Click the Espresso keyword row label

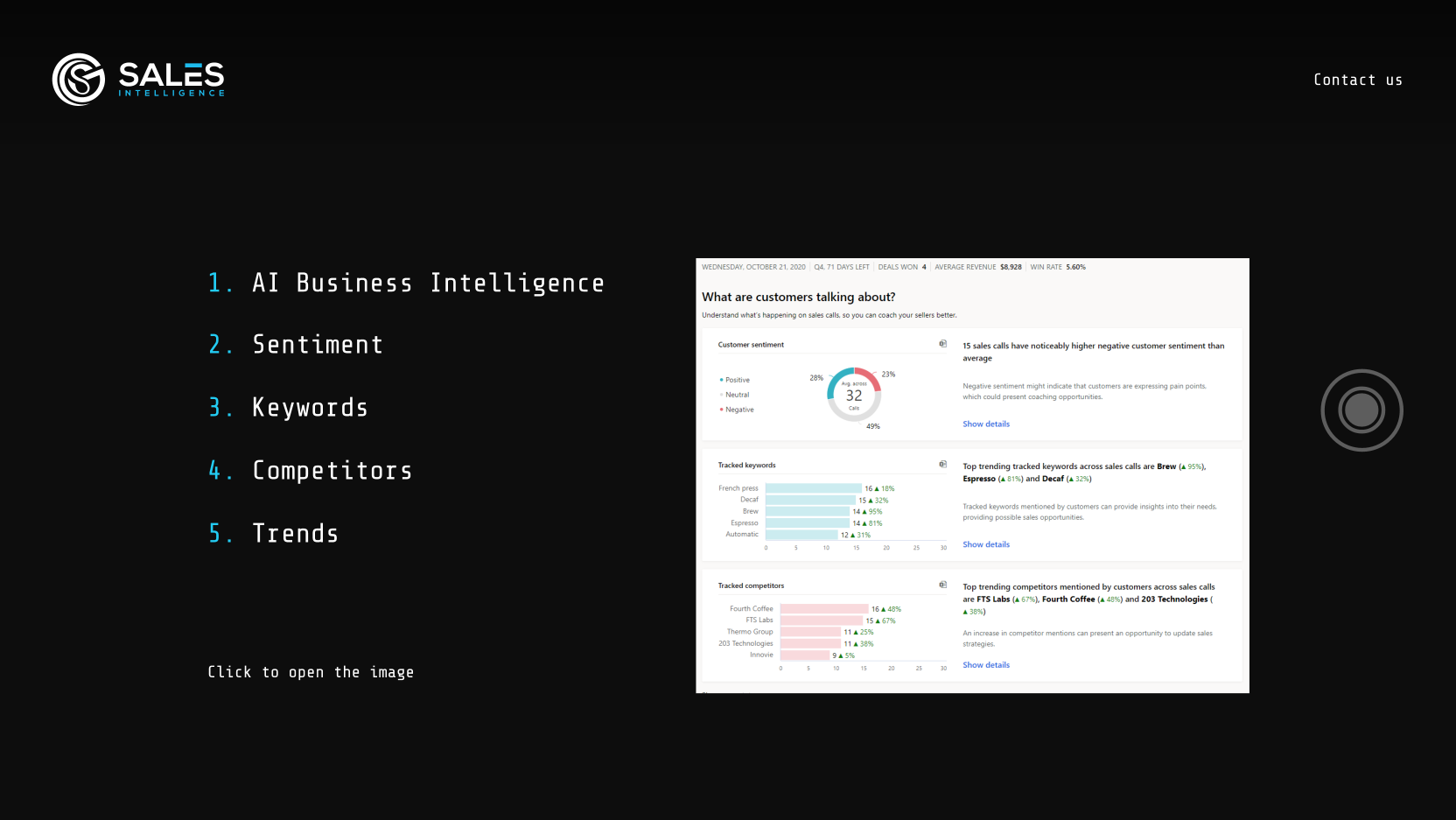(x=745, y=522)
